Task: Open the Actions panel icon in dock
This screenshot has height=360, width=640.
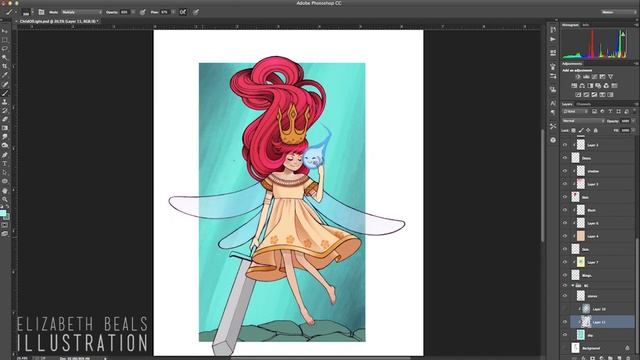Action: pyautogui.click(x=553, y=39)
